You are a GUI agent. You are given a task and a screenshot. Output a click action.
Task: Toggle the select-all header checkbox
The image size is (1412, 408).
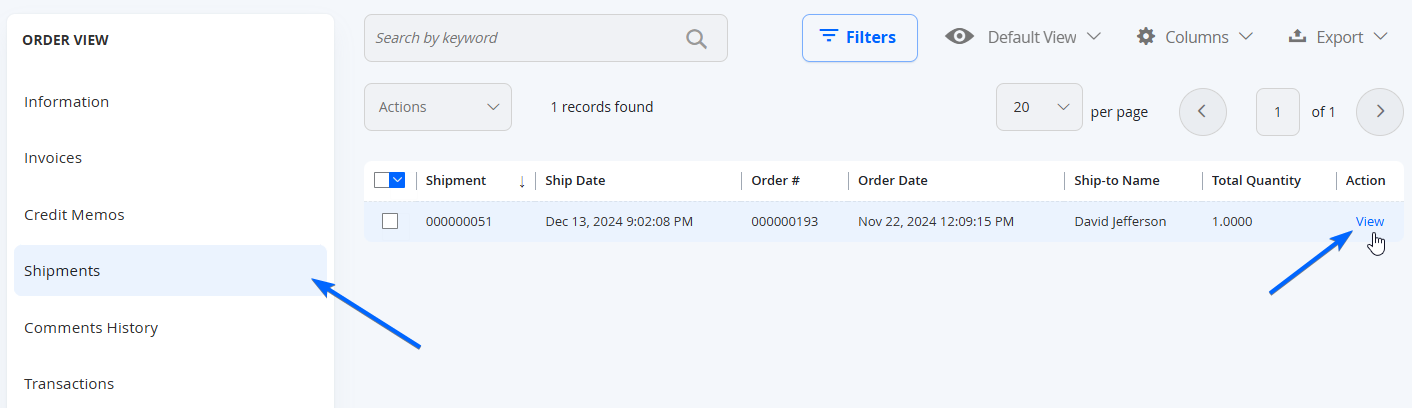click(x=381, y=180)
